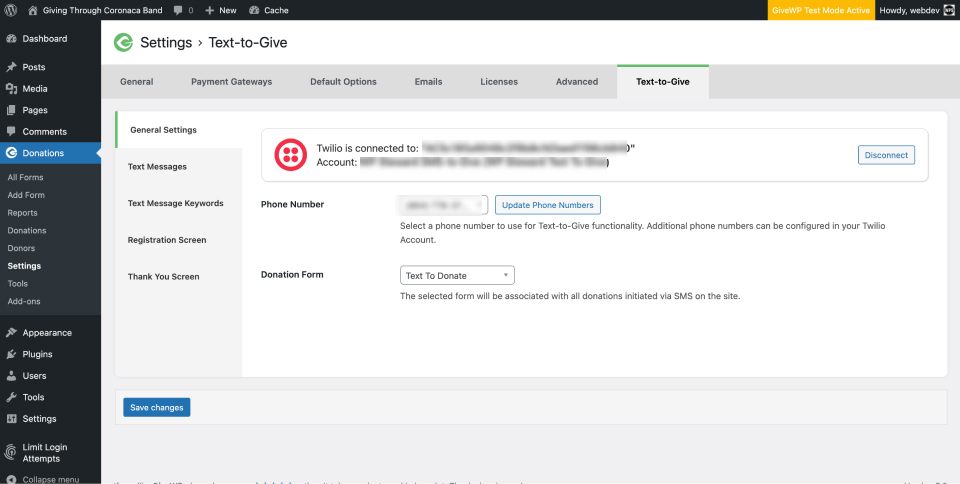960x484 pixels.
Task: Click the plus New icon
Action: pos(209,10)
